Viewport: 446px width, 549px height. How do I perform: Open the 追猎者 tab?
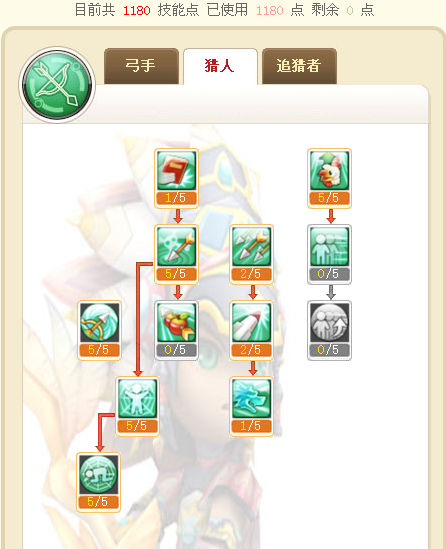click(299, 66)
